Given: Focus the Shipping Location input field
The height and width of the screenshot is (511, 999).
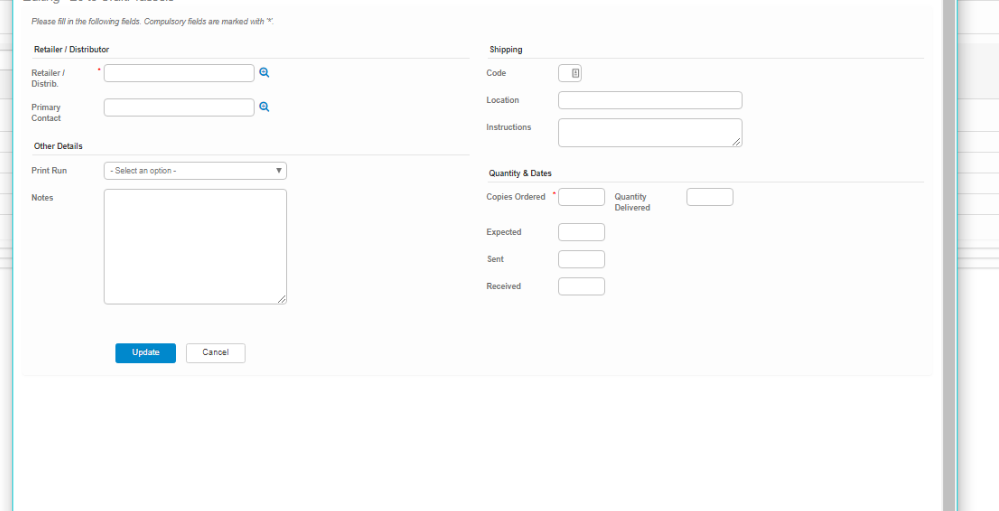Looking at the screenshot, I should pos(650,100).
